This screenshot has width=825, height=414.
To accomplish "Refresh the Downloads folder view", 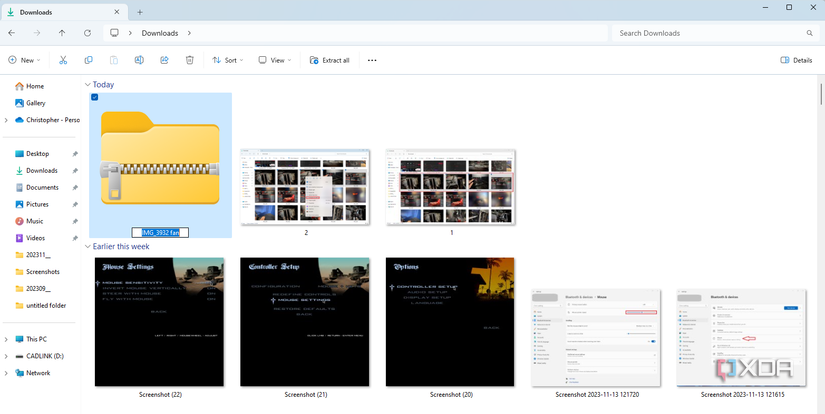I will (87, 33).
